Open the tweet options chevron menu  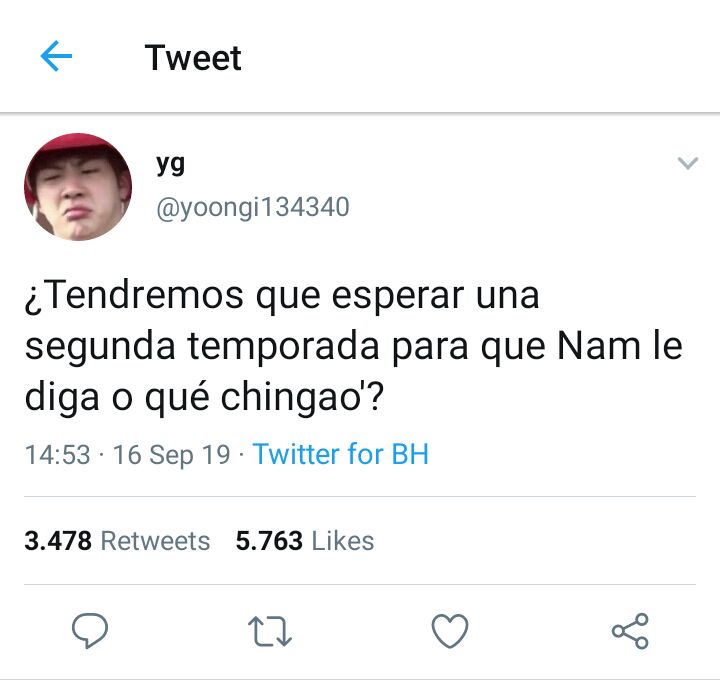coord(687,163)
